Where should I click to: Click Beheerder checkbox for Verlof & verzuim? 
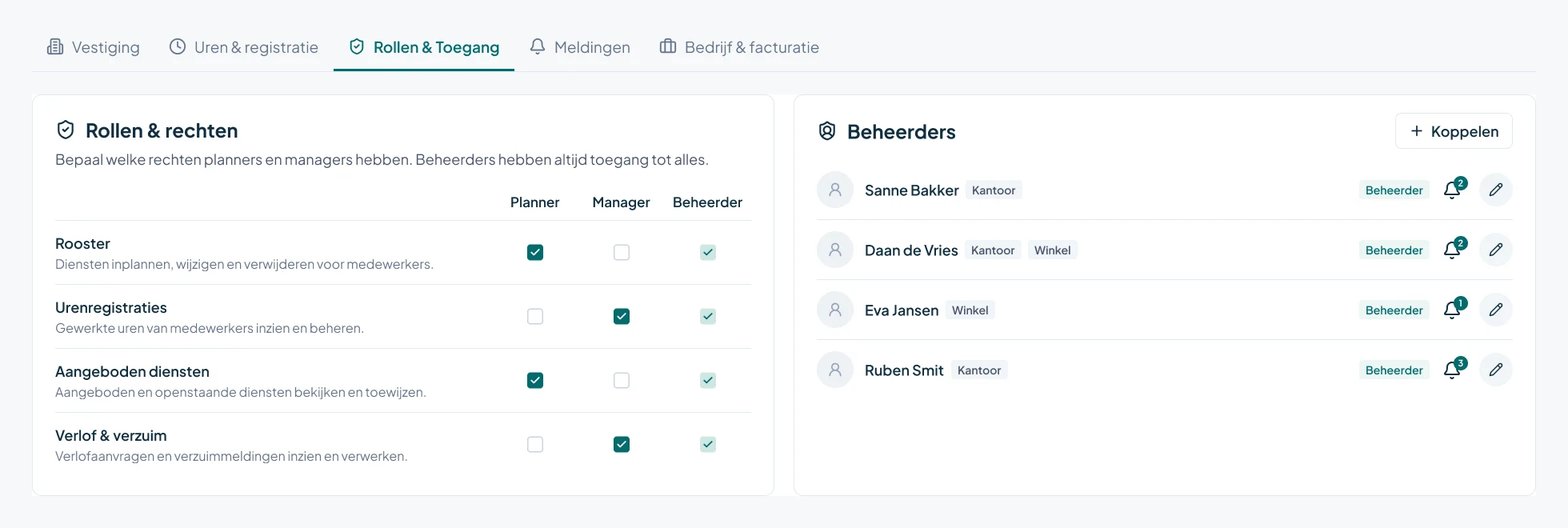[708, 444]
